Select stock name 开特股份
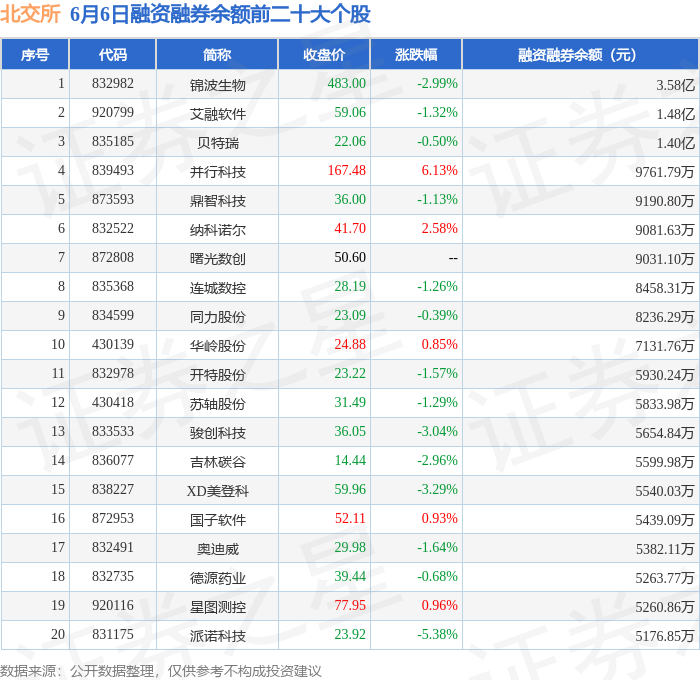 pyautogui.click(x=217, y=375)
